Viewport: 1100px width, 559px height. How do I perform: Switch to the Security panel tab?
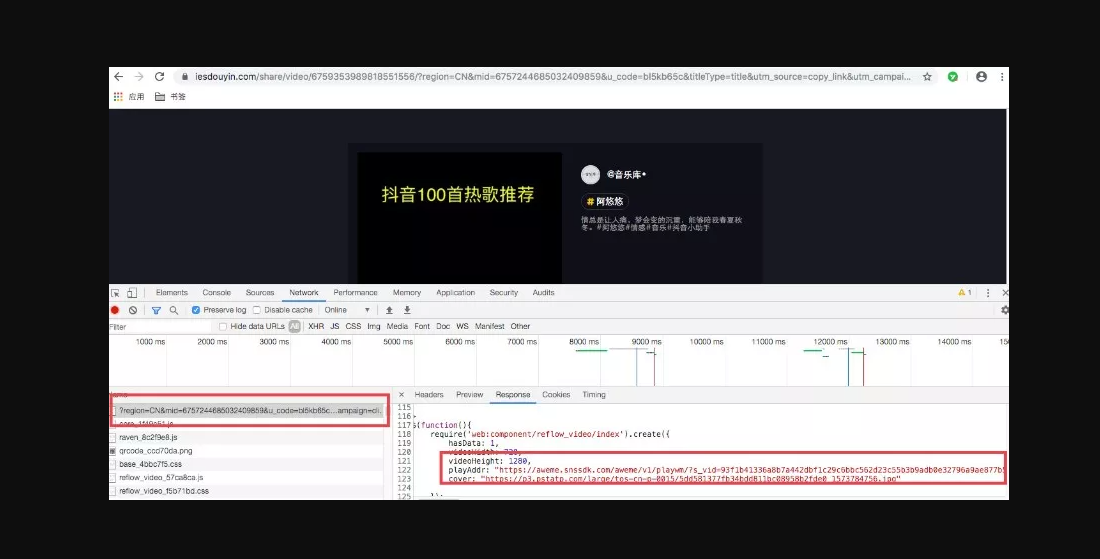point(504,292)
